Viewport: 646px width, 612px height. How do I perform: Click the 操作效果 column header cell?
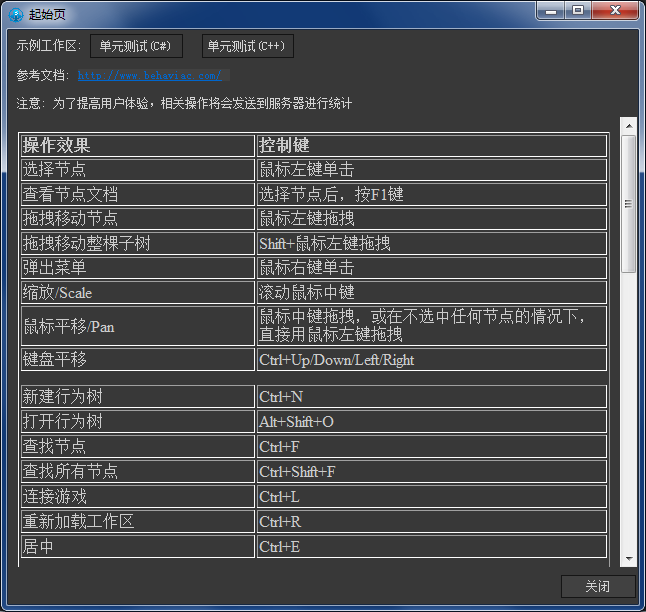point(137,145)
